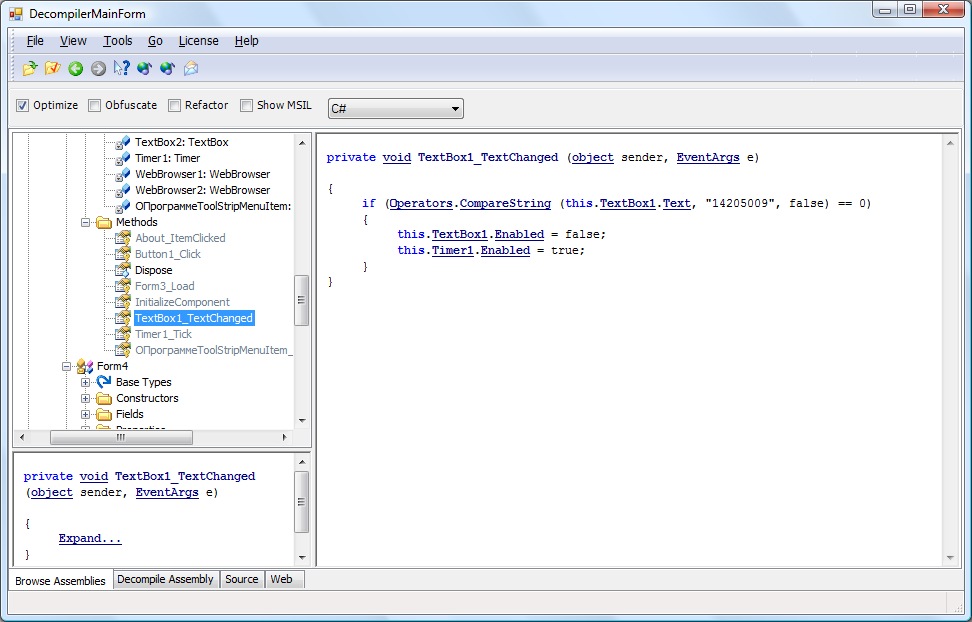Click the Methods folder icon

click(104, 222)
